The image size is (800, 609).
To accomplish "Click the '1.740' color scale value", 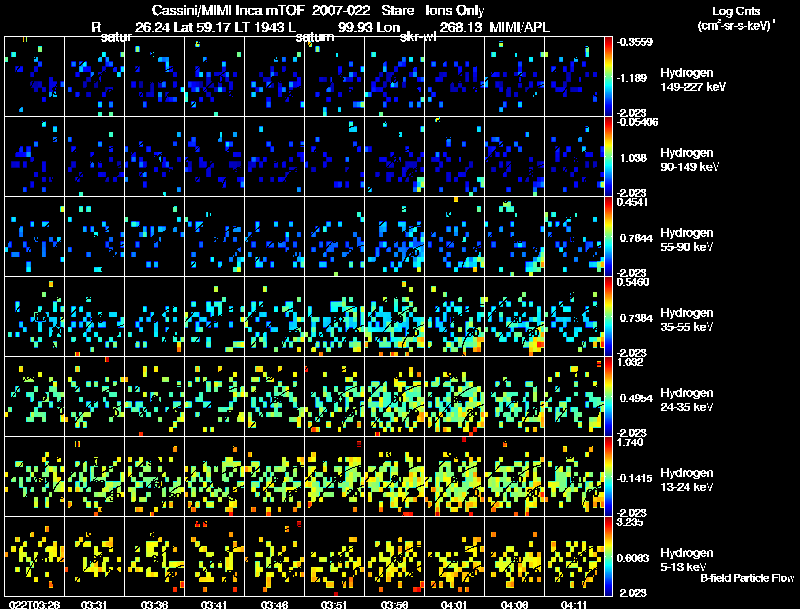I will [630, 442].
